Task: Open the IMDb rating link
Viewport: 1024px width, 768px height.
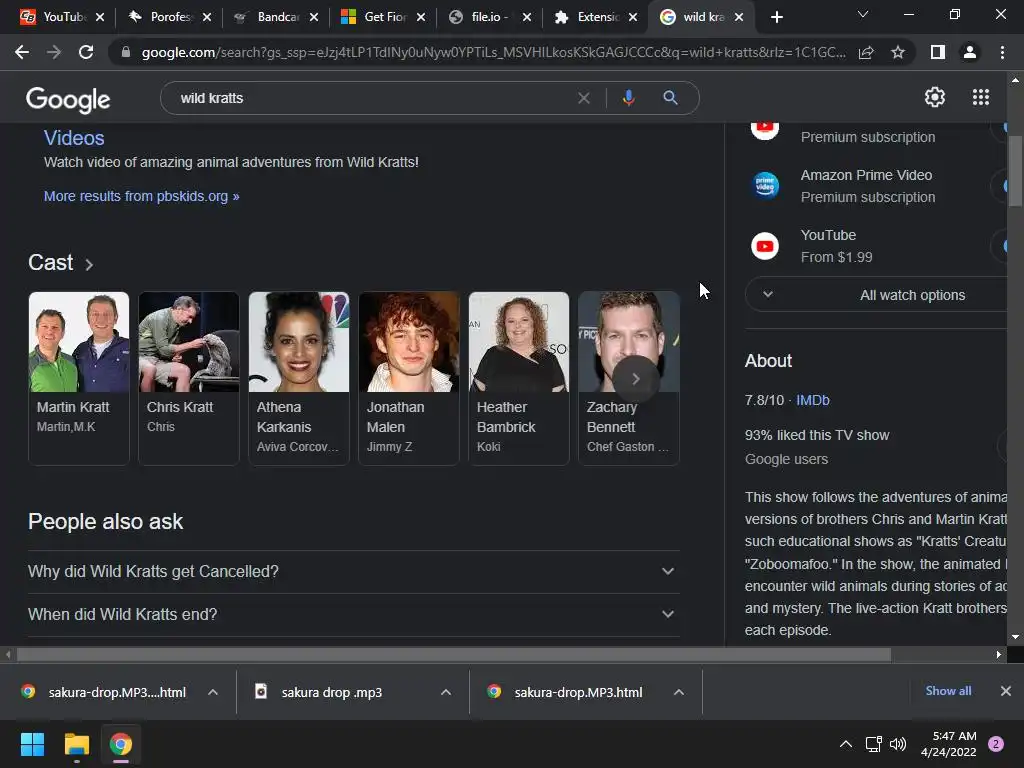Action: (812, 400)
